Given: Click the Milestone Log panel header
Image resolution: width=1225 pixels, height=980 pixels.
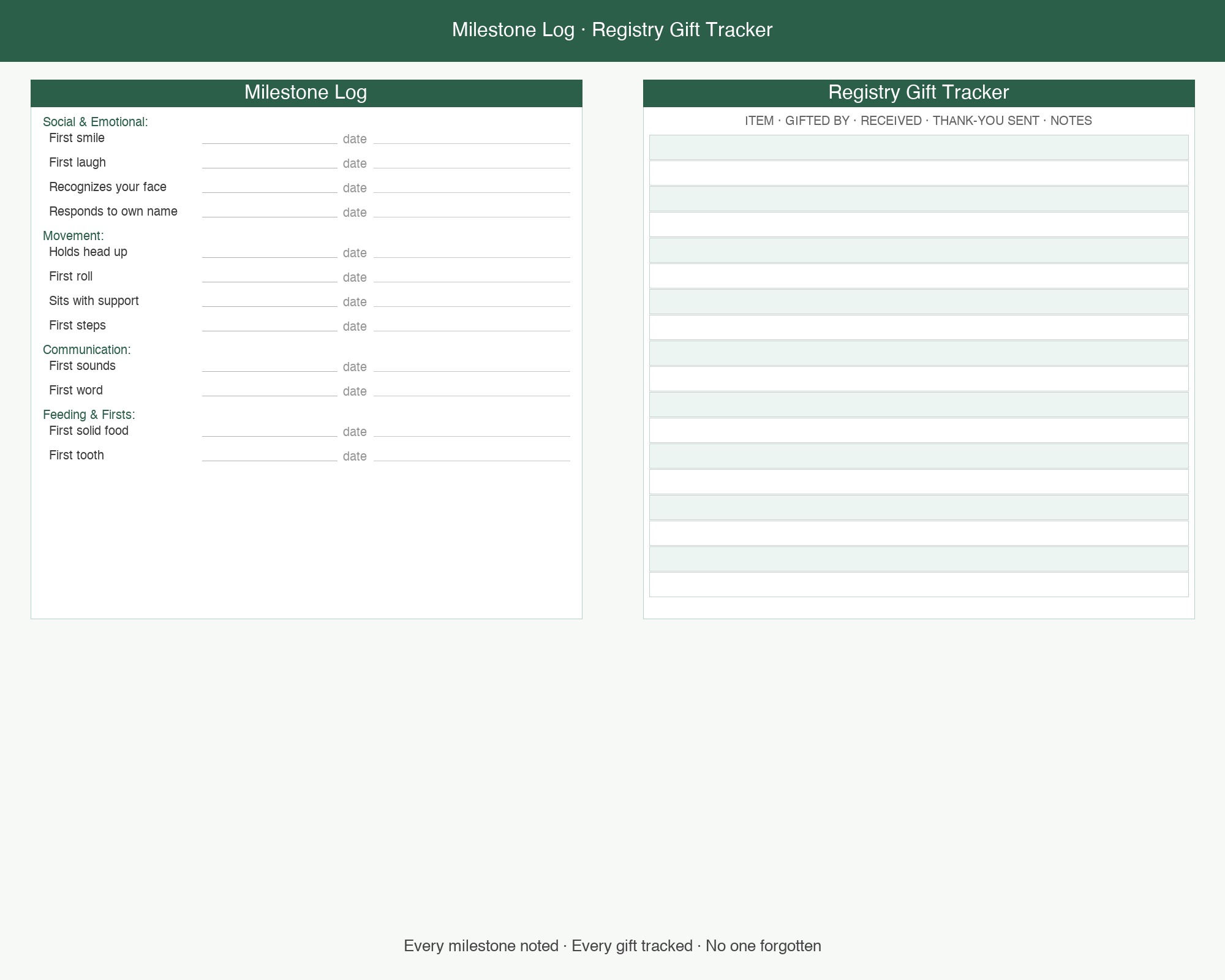Looking at the screenshot, I should (x=306, y=93).
